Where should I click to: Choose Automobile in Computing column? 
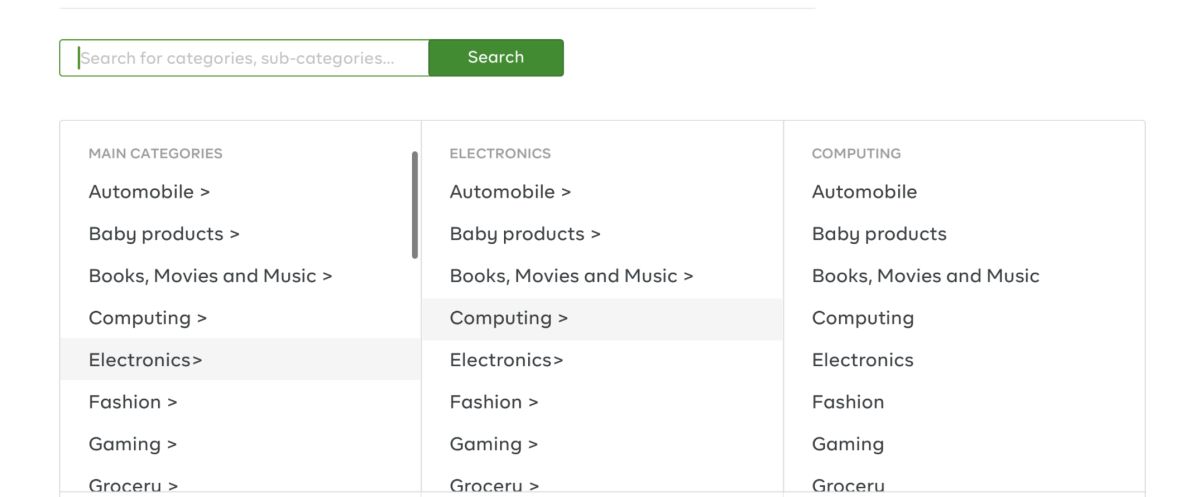click(x=864, y=192)
